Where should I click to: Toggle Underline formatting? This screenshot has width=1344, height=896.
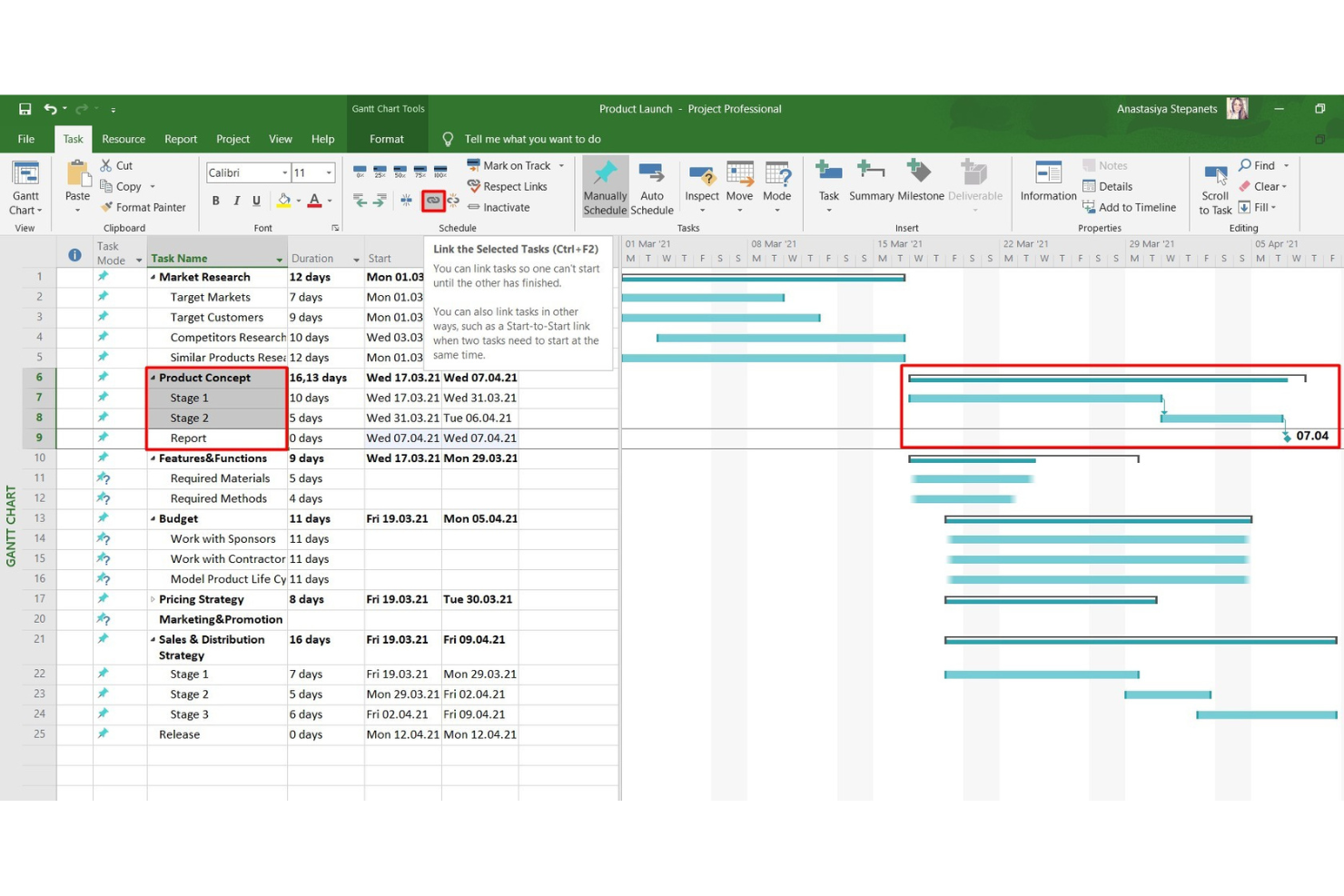pos(257,201)
